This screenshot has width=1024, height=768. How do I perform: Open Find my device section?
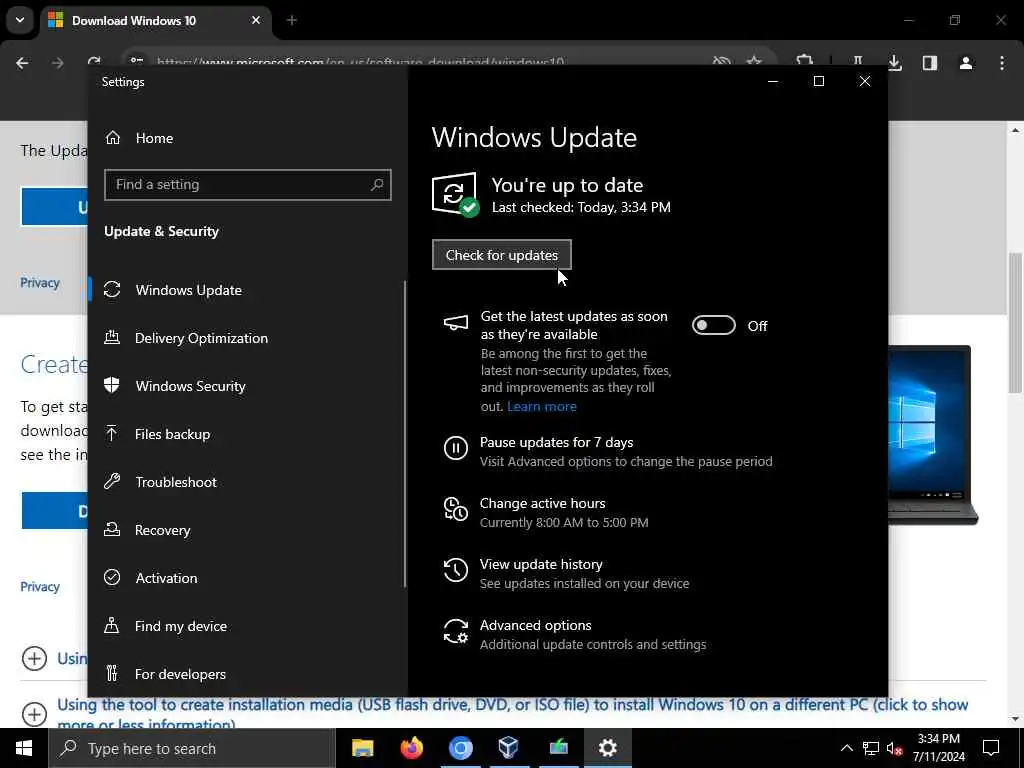pos(246,626)
